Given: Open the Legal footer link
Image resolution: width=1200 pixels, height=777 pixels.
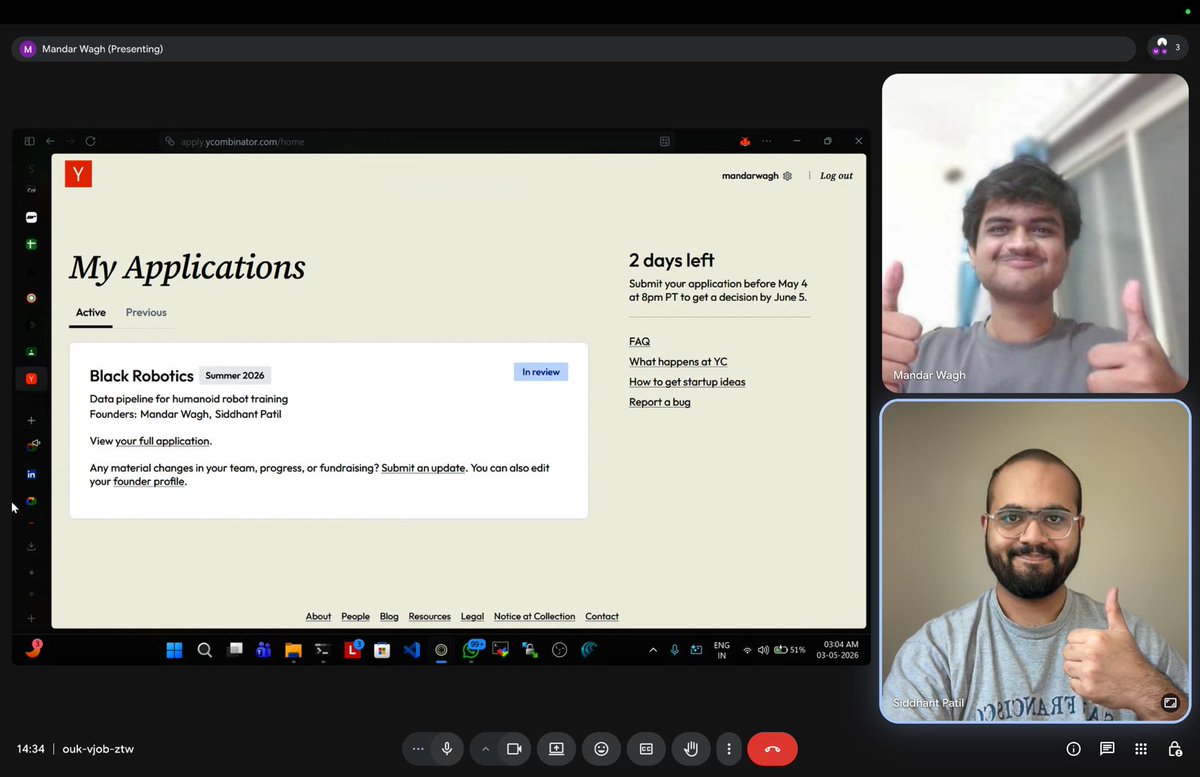Looking at the screenshot, I should [x=472, y=616].
